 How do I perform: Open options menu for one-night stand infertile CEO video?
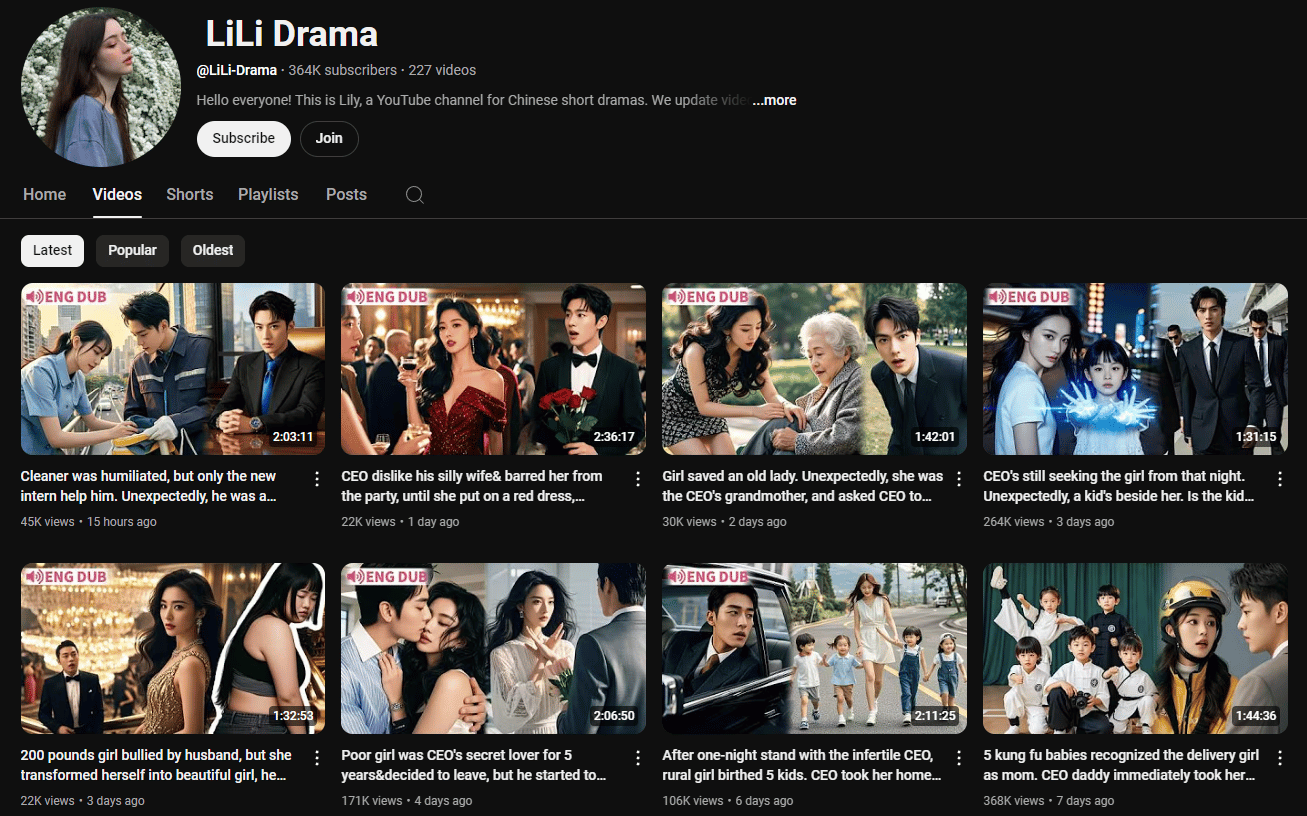(x=959, y=758)
